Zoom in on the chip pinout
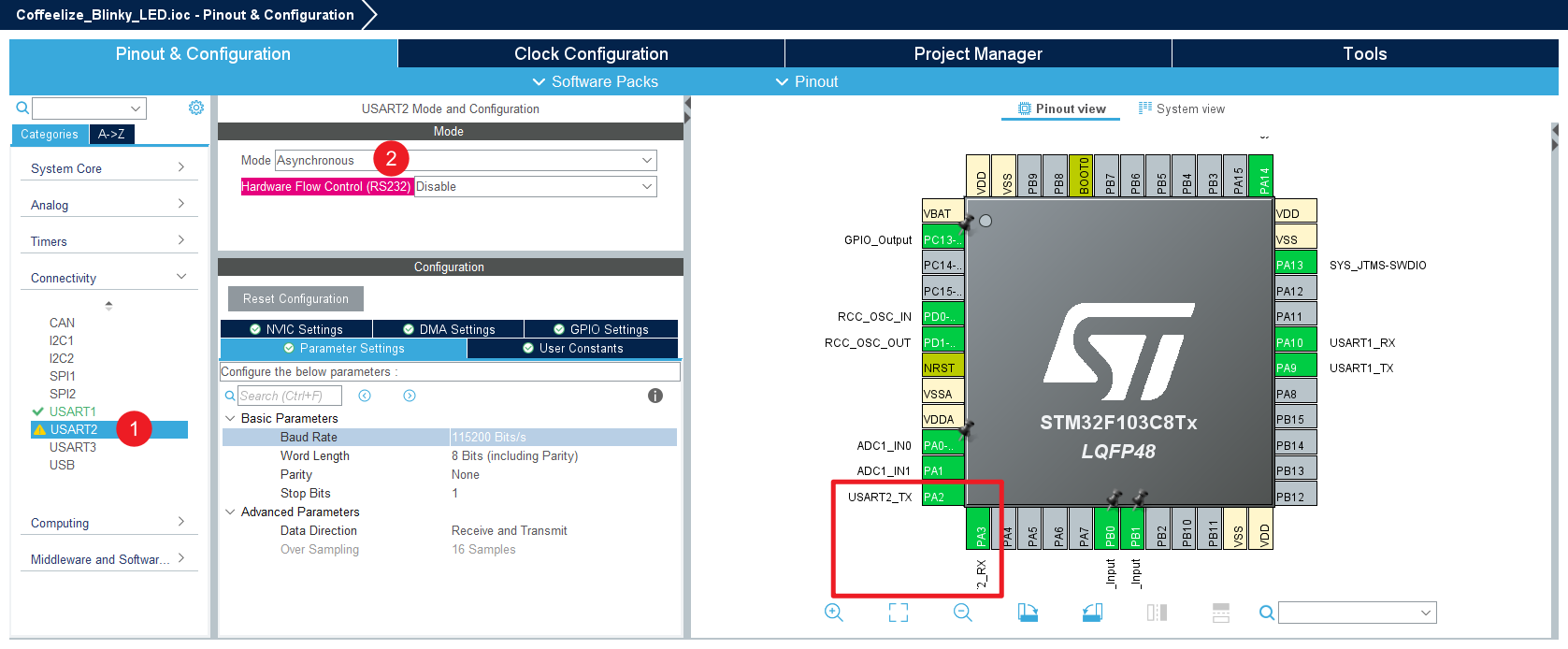 tap(834, 613)
